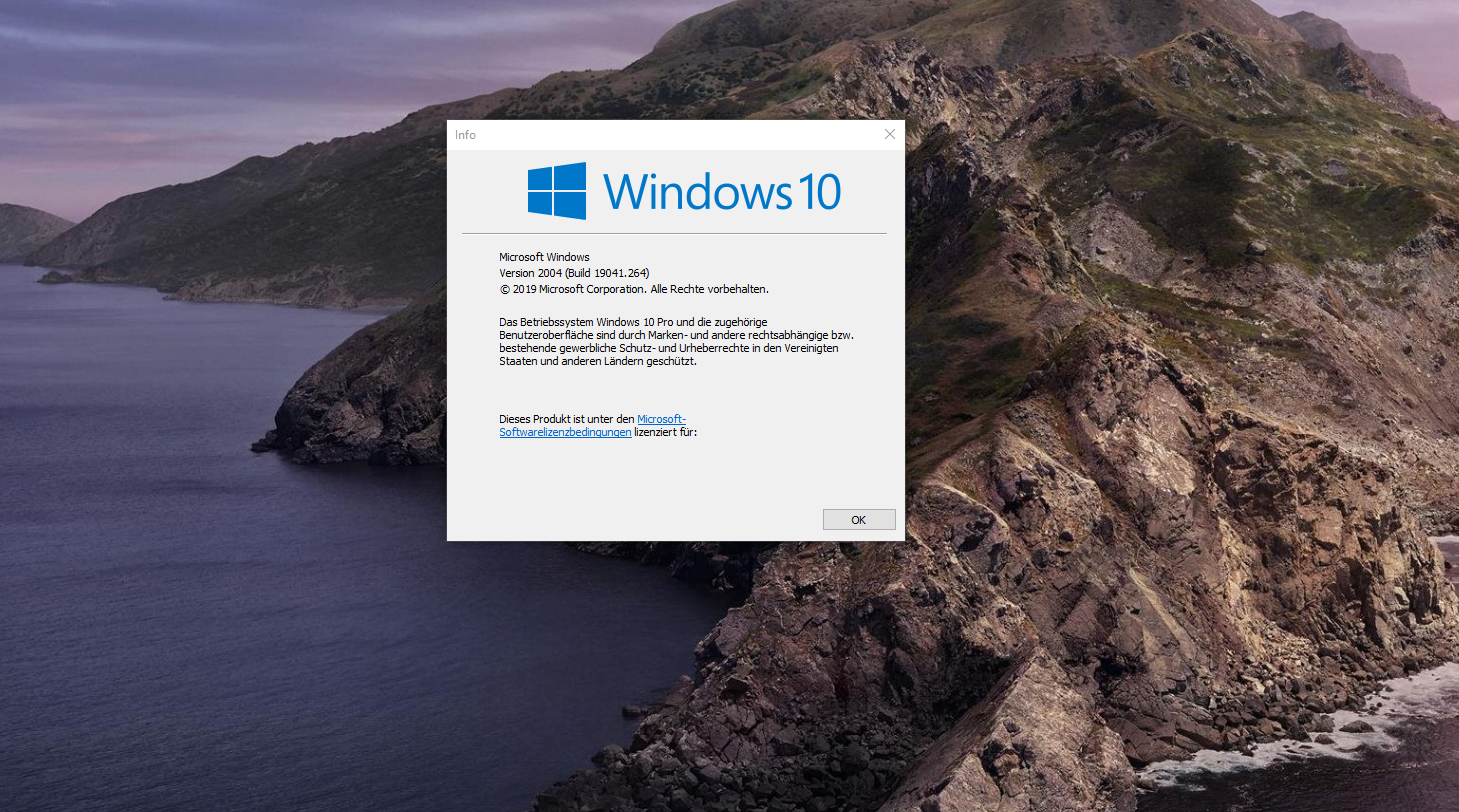Image resolution: width=1459 pixels, height=812 pixels.
Task: Click the paragraph starting 'Das Betriebssystem Windows 10 Pro'
Action: pos(677,341)
